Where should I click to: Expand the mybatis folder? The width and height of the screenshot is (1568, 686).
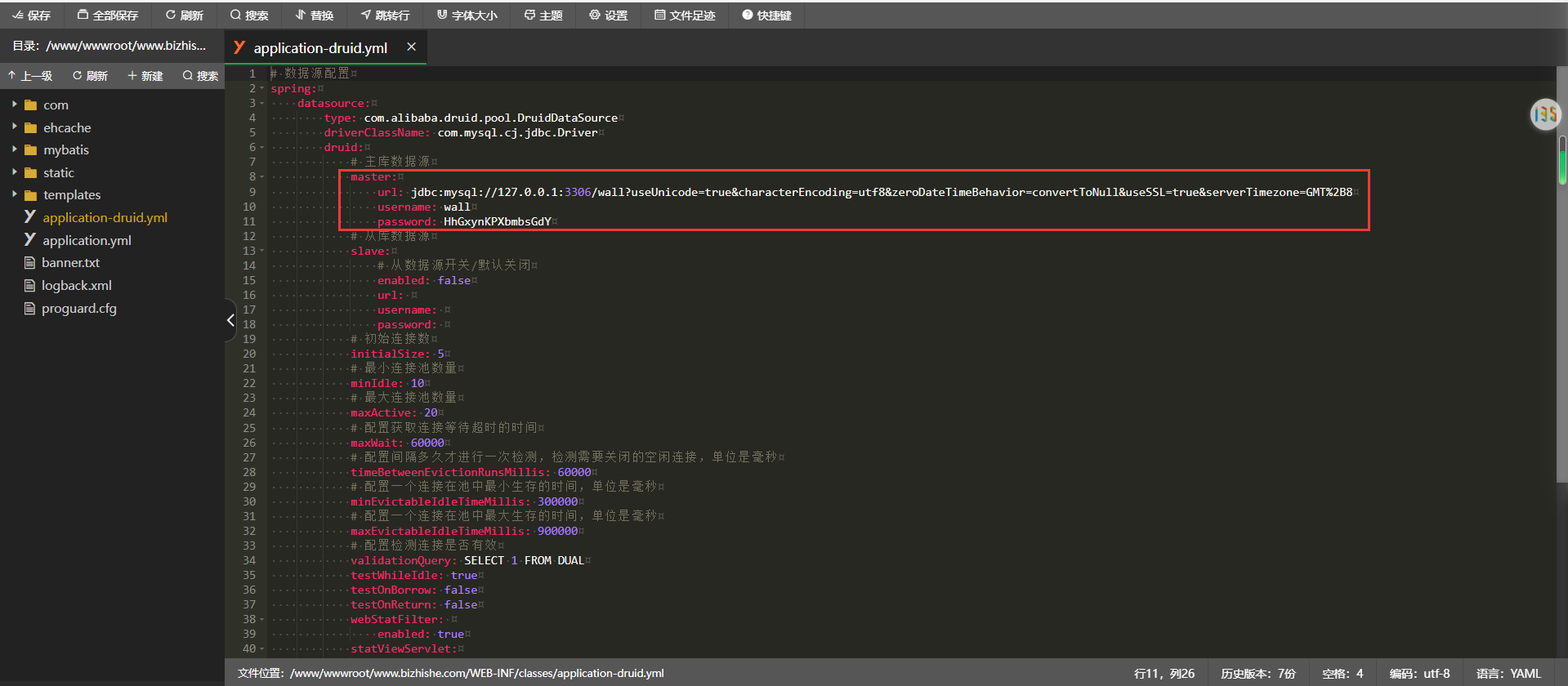click(x=15, y=149)
